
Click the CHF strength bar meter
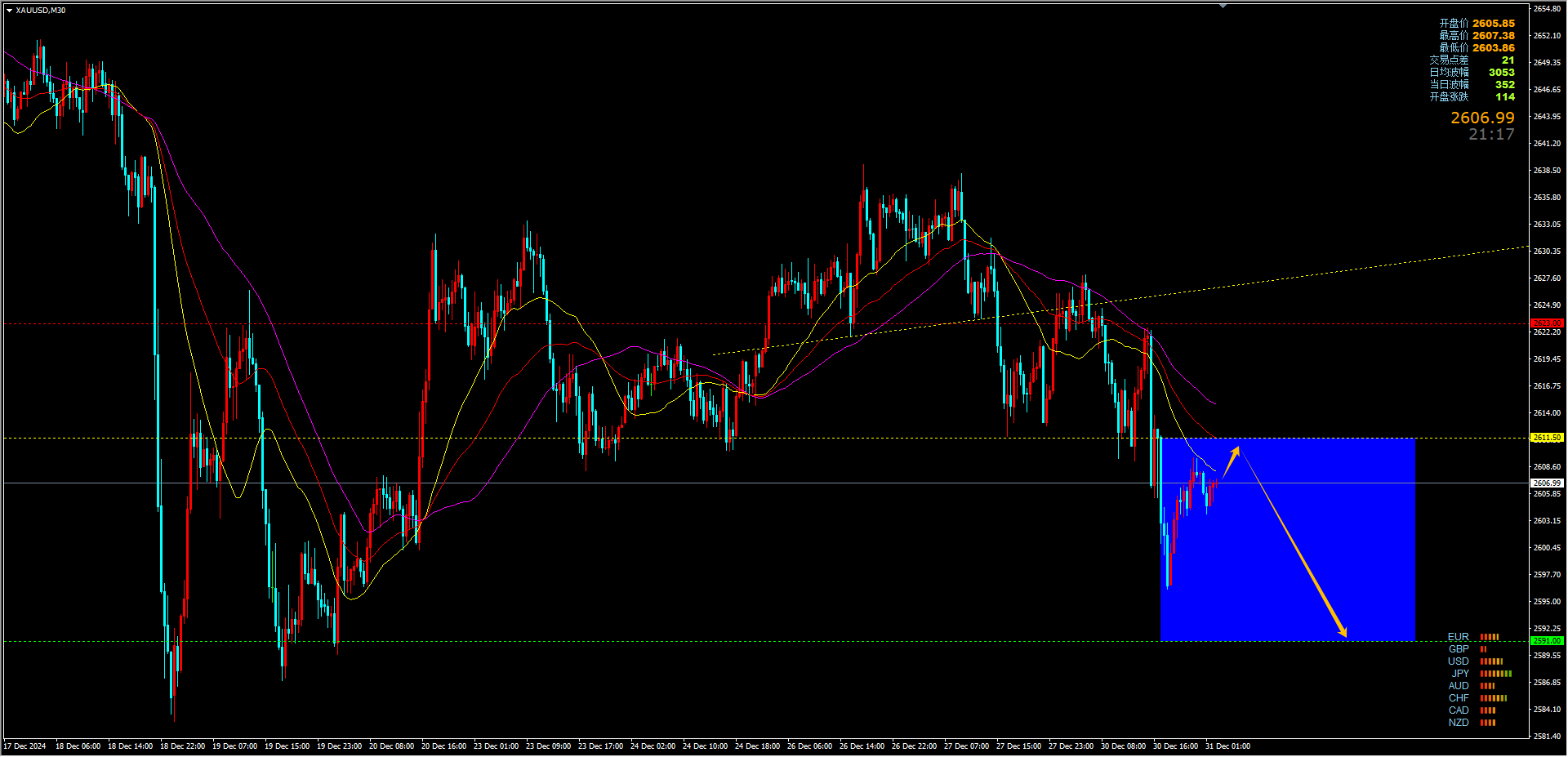click(1494, 698)
